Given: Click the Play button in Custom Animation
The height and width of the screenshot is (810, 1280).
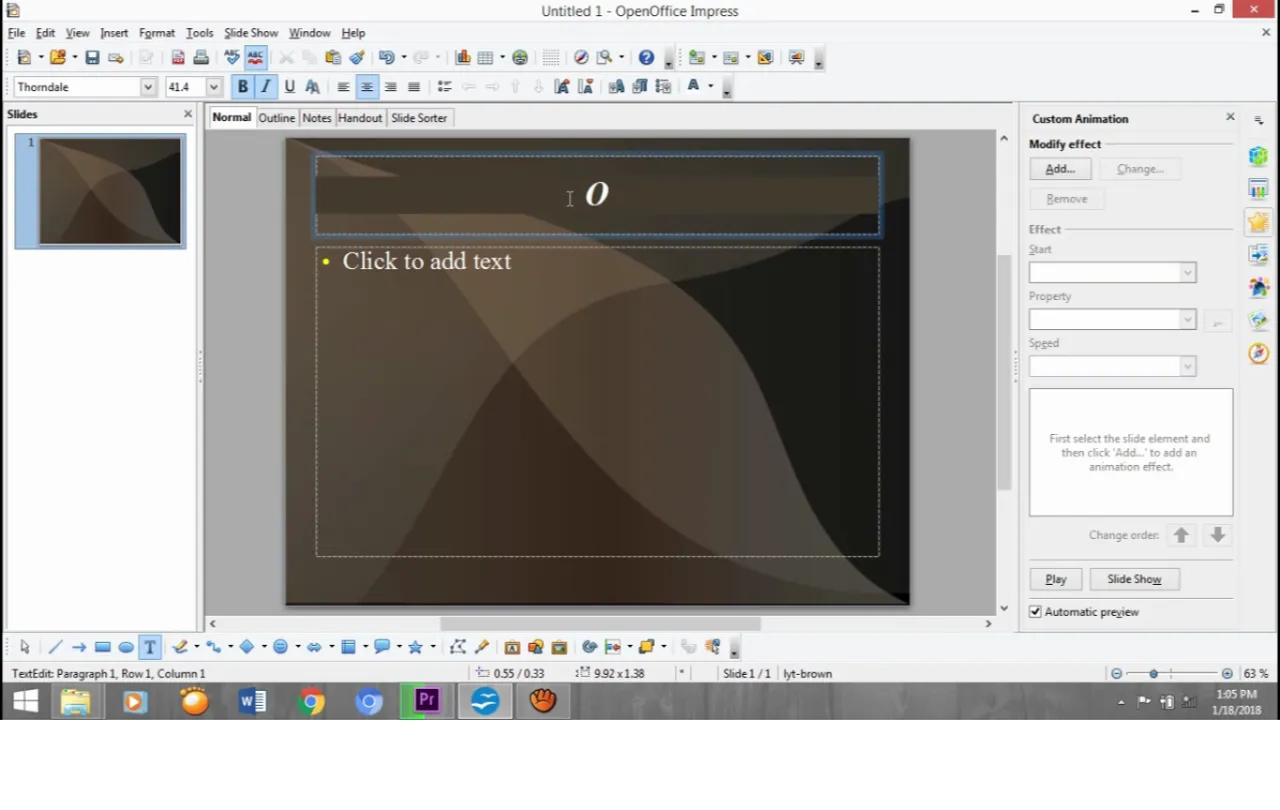Looking at the screenshot, I should pos(1055,578).
